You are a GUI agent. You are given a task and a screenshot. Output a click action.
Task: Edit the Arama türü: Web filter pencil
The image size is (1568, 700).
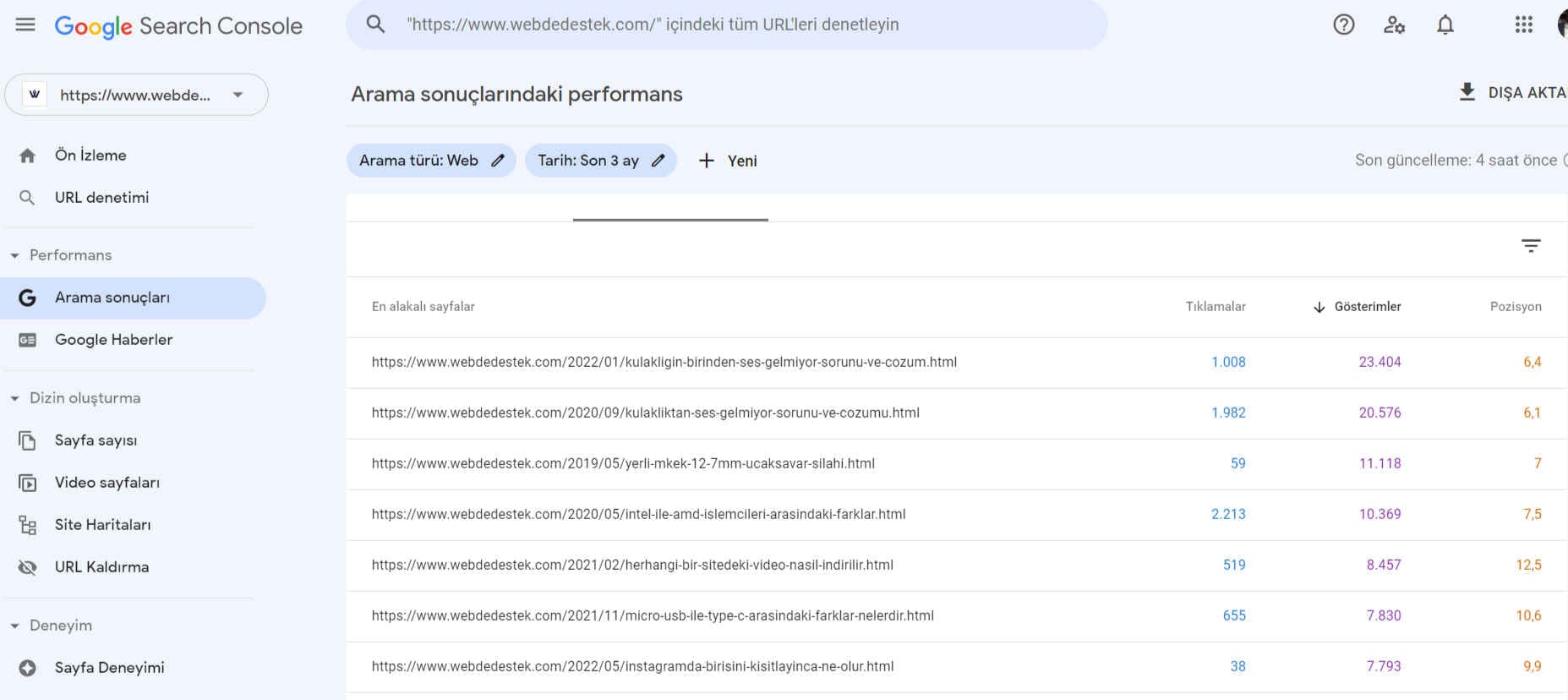(x=498, y=160)
